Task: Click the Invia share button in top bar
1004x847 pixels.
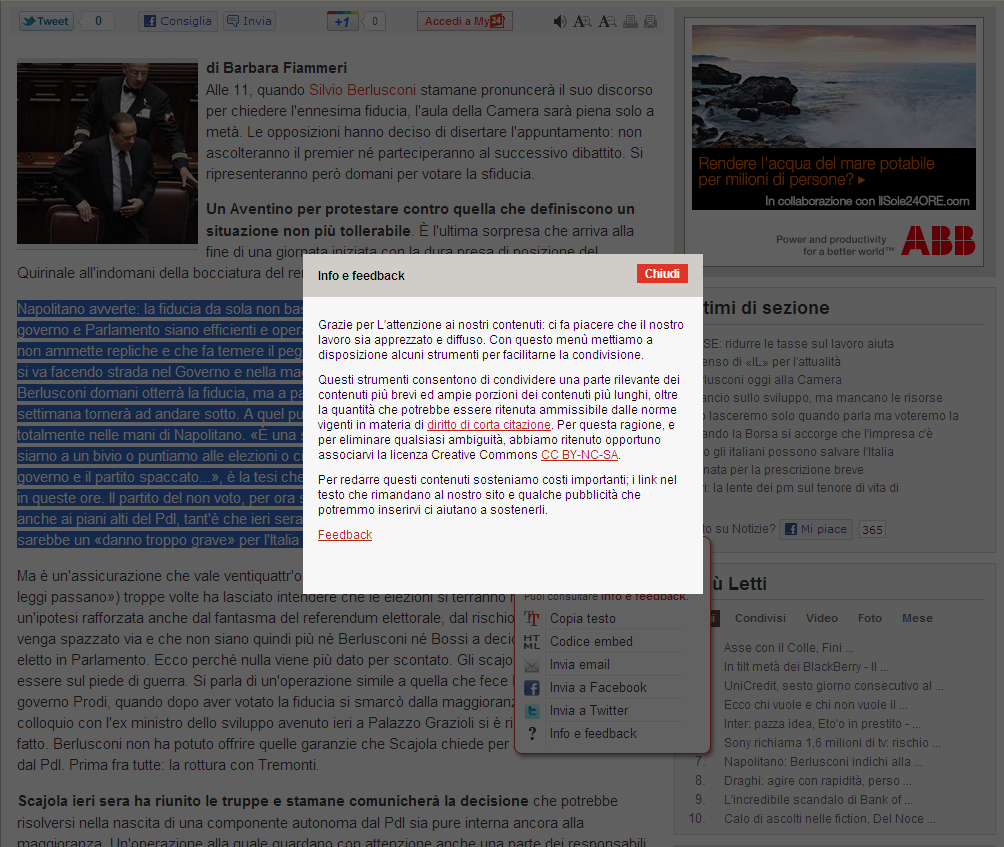Action: 249,21
